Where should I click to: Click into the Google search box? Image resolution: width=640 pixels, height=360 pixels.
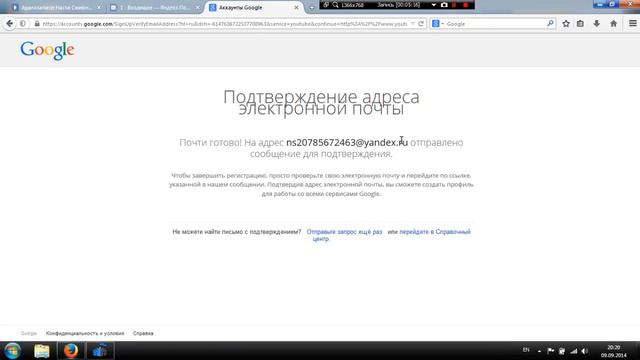pyautogui.click(x=496, y=24)
